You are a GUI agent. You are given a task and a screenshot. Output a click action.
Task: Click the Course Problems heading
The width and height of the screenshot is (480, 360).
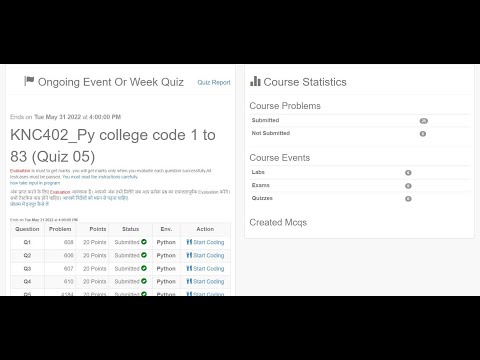tap(285, 106)
